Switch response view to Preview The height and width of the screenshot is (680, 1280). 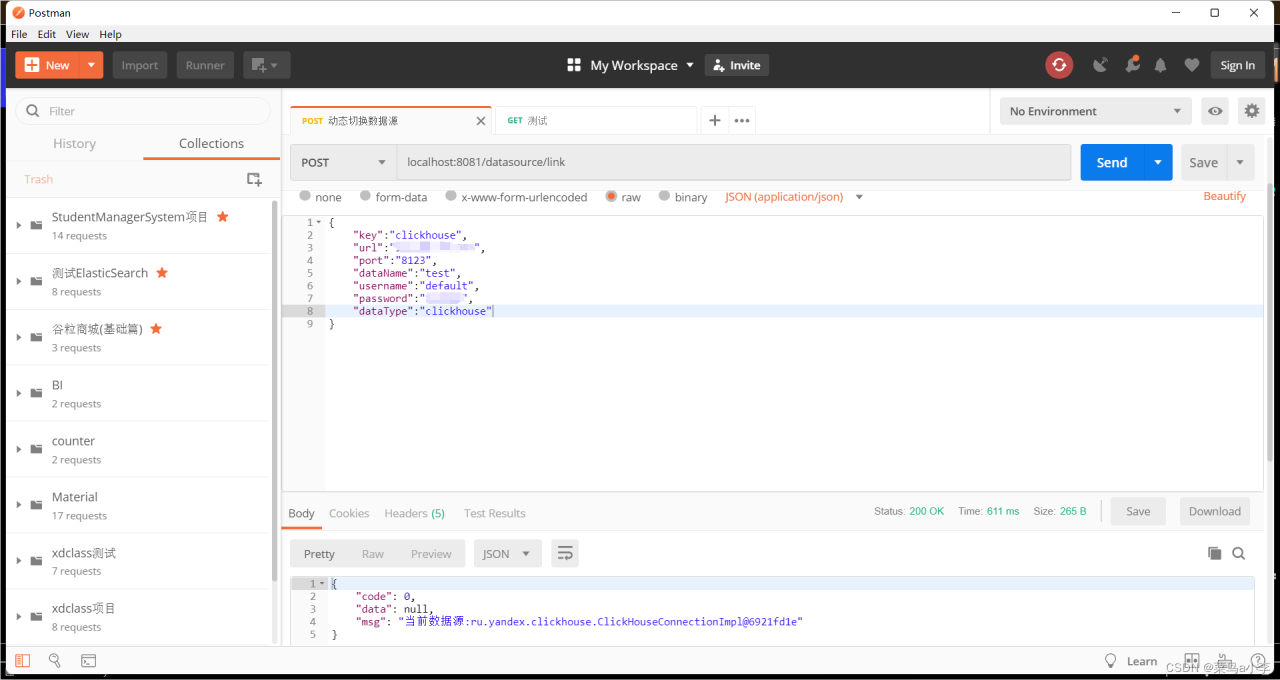click(431, 553)
